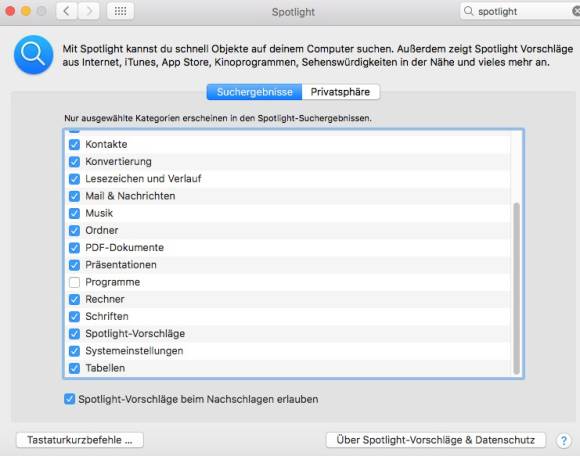Uncheck the Kontakte category
580x456 pixels.
point(74,144)
